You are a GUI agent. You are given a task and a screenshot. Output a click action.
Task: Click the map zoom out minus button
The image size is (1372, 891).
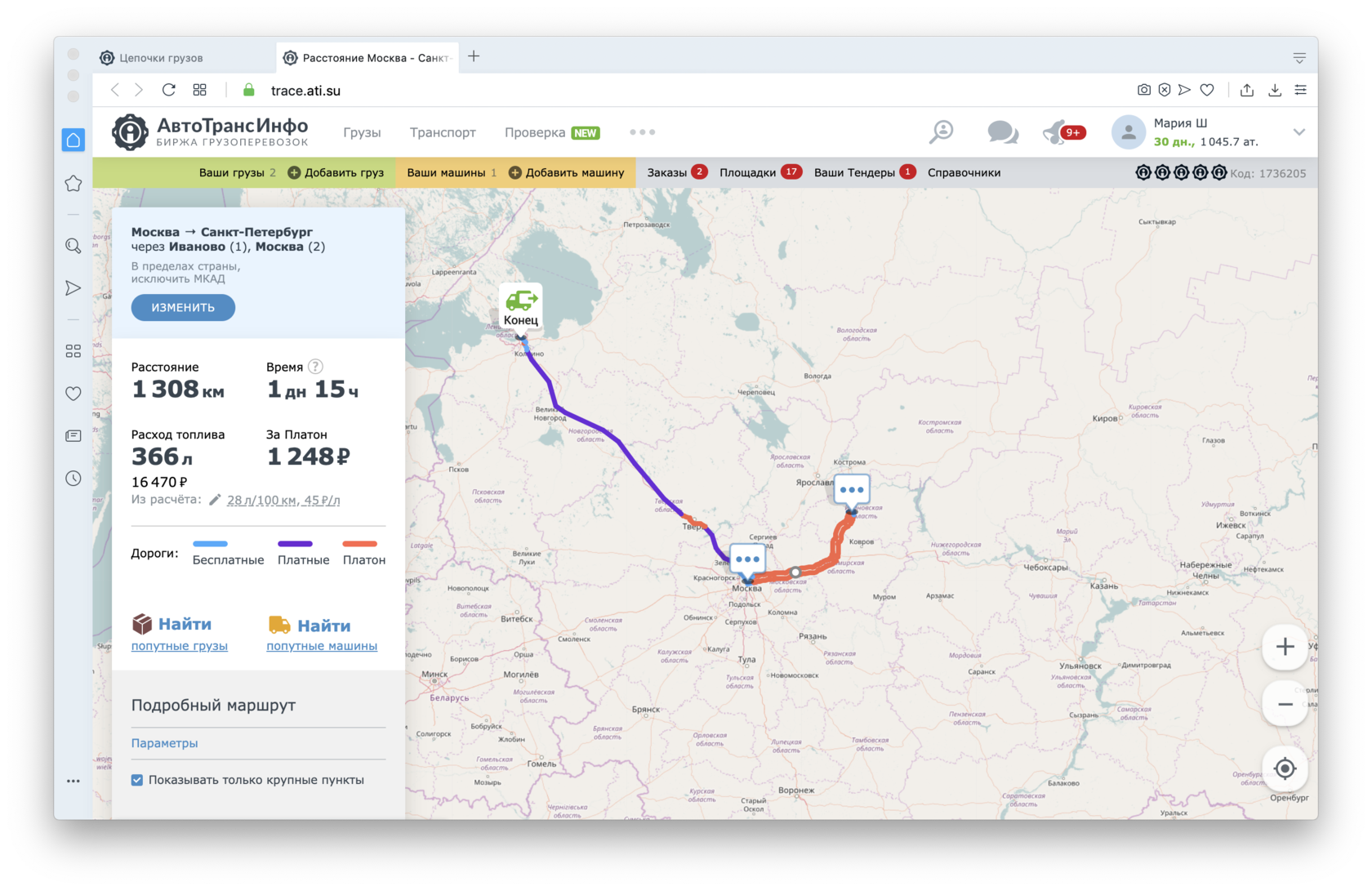click(x=1285, y=704)
